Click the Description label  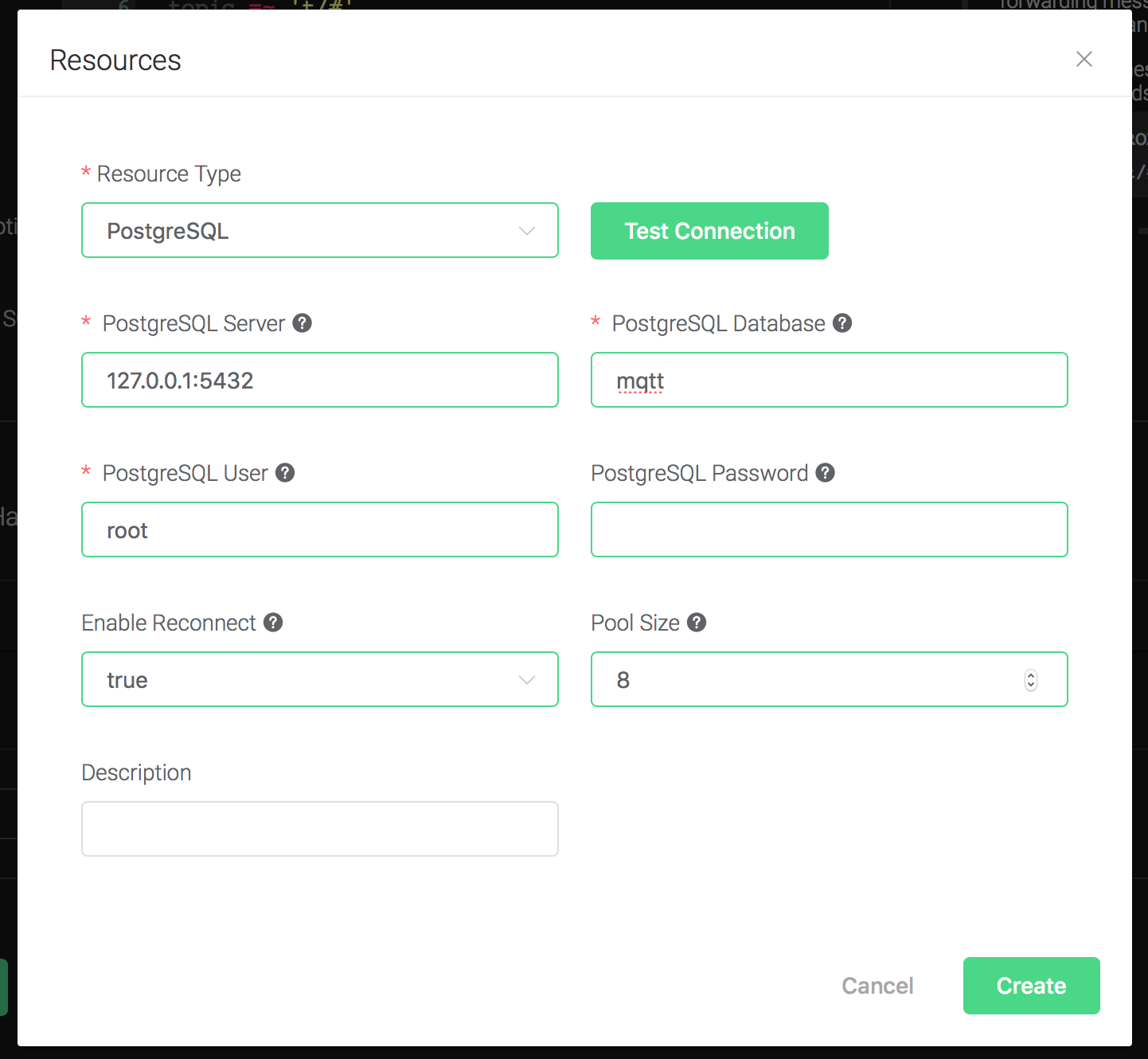(x=136, y=772)
